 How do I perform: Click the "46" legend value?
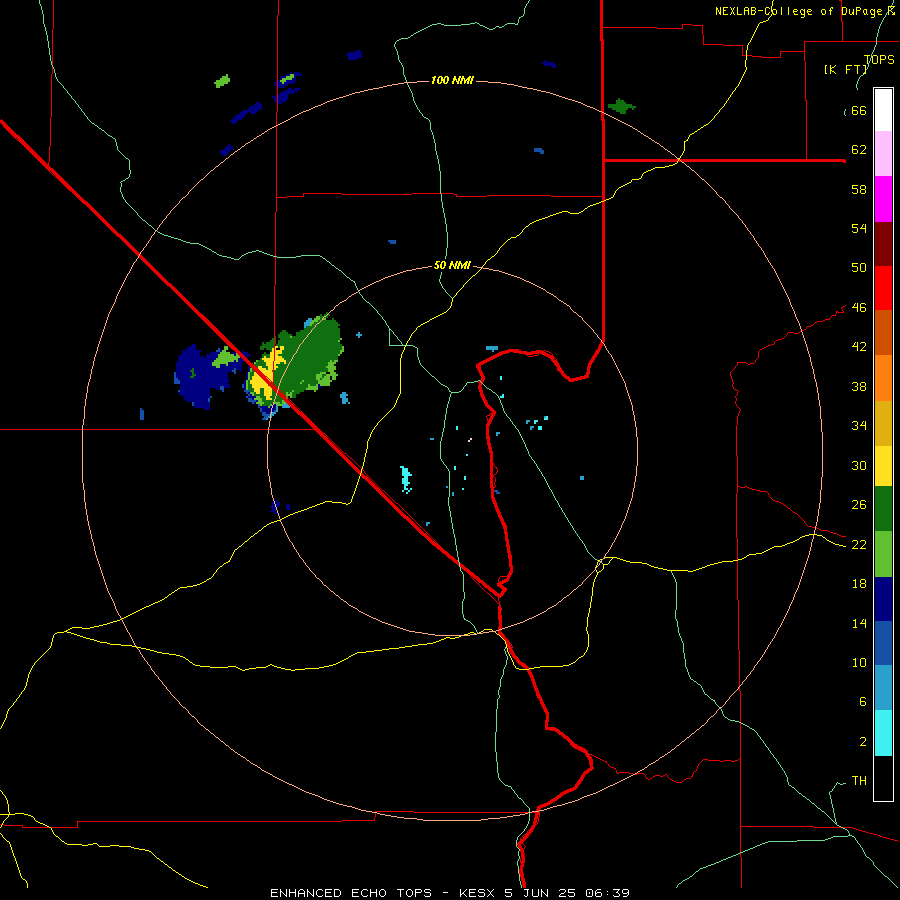859,307
